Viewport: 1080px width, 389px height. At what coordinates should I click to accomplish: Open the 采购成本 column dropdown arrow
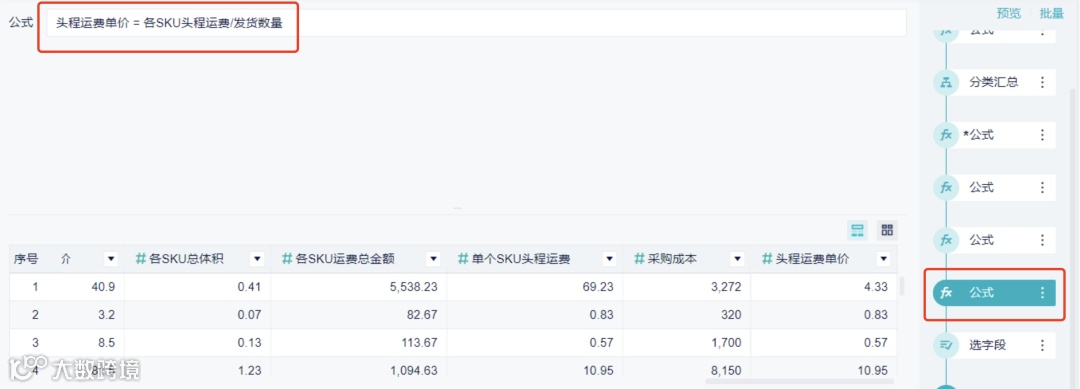[738, 260]
